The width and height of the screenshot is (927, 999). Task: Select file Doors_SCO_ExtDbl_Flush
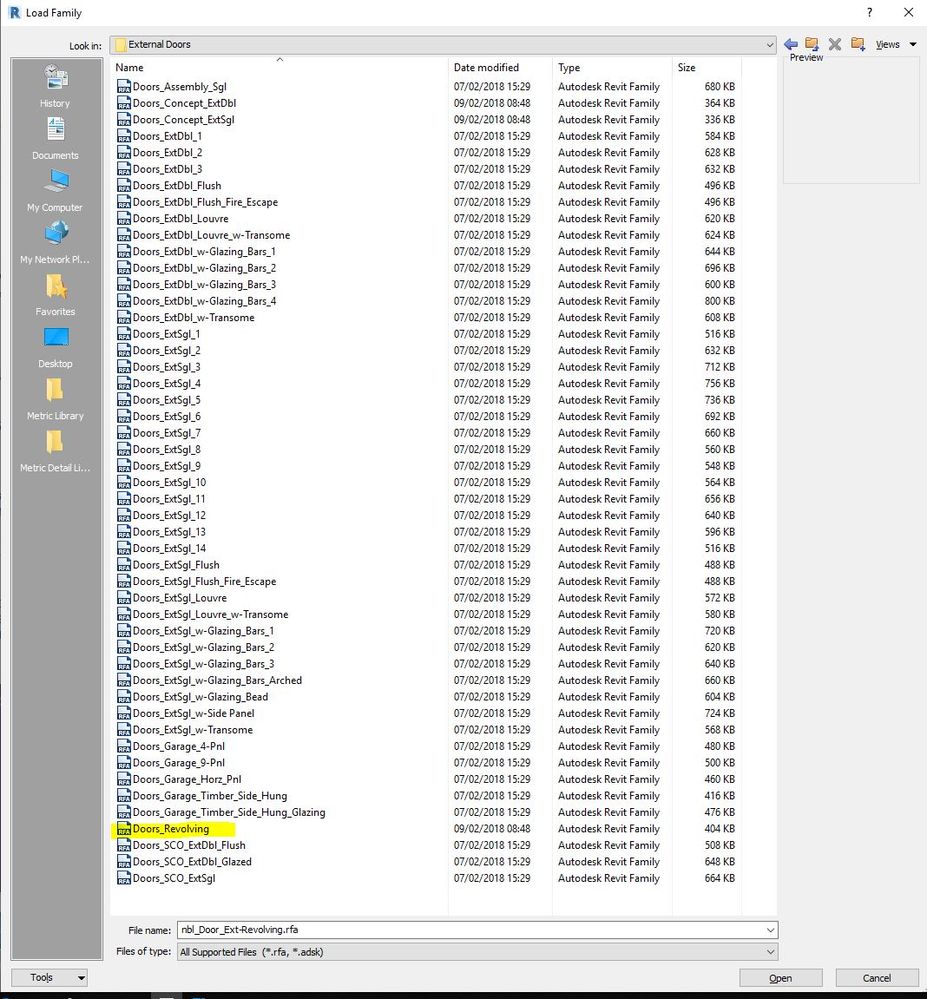click(189, 845)
